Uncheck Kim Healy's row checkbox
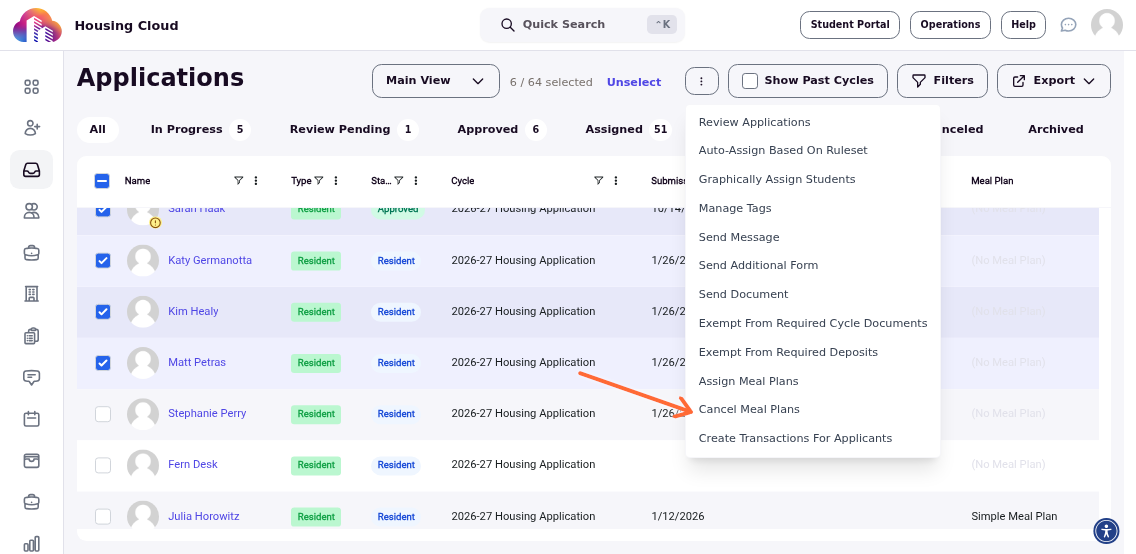This screenshot has height=554, width=1136. [x=103, y=311]
